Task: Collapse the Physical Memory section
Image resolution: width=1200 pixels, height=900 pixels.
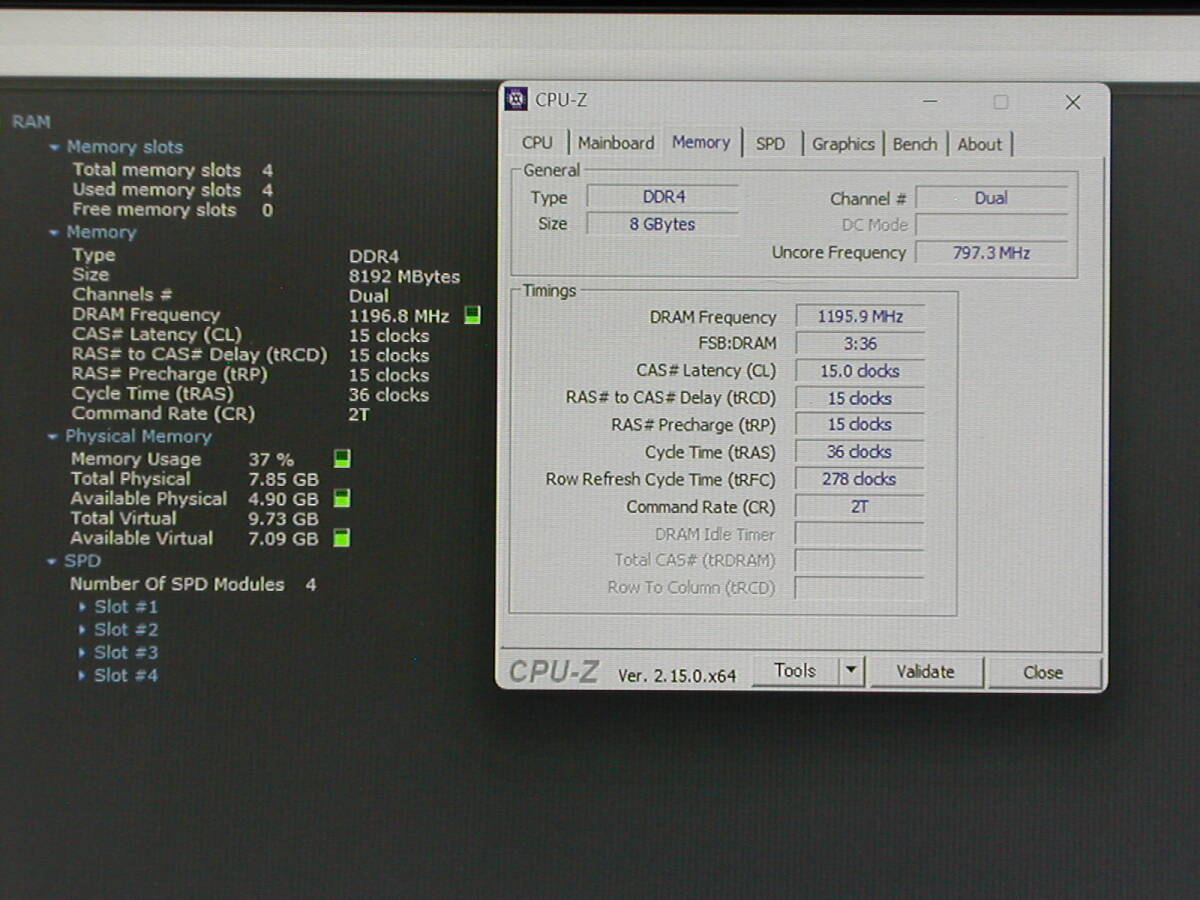Action: [x=54, y=437]
